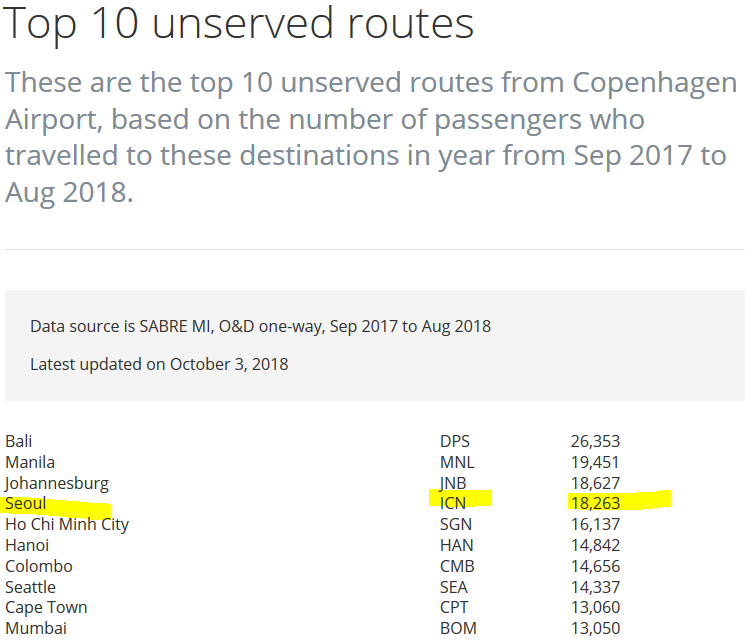Click the highlighted ICN airport code

pos(453,503)
